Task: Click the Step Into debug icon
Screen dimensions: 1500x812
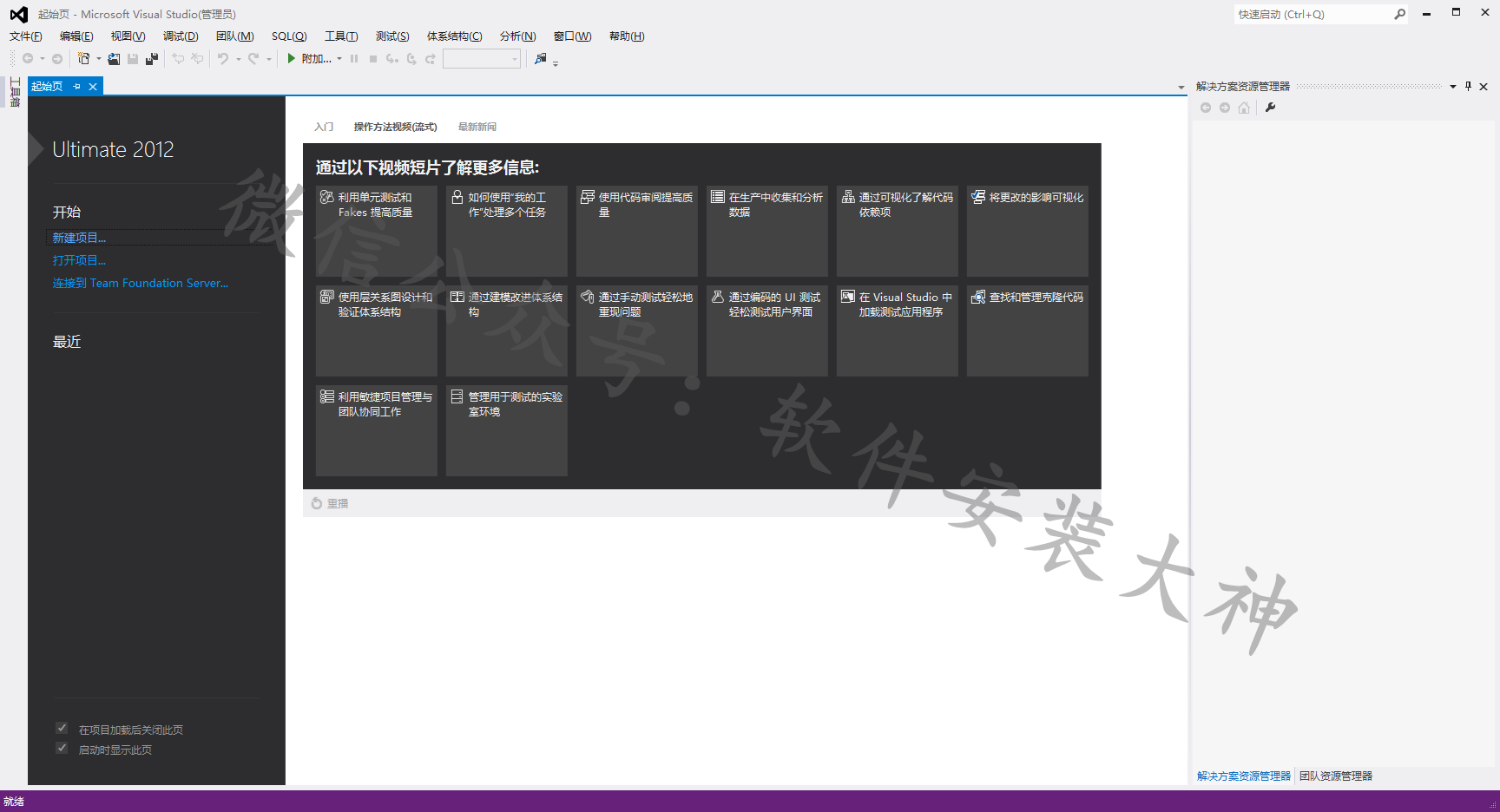Action: pyautogui.click(x=392, y=59)
